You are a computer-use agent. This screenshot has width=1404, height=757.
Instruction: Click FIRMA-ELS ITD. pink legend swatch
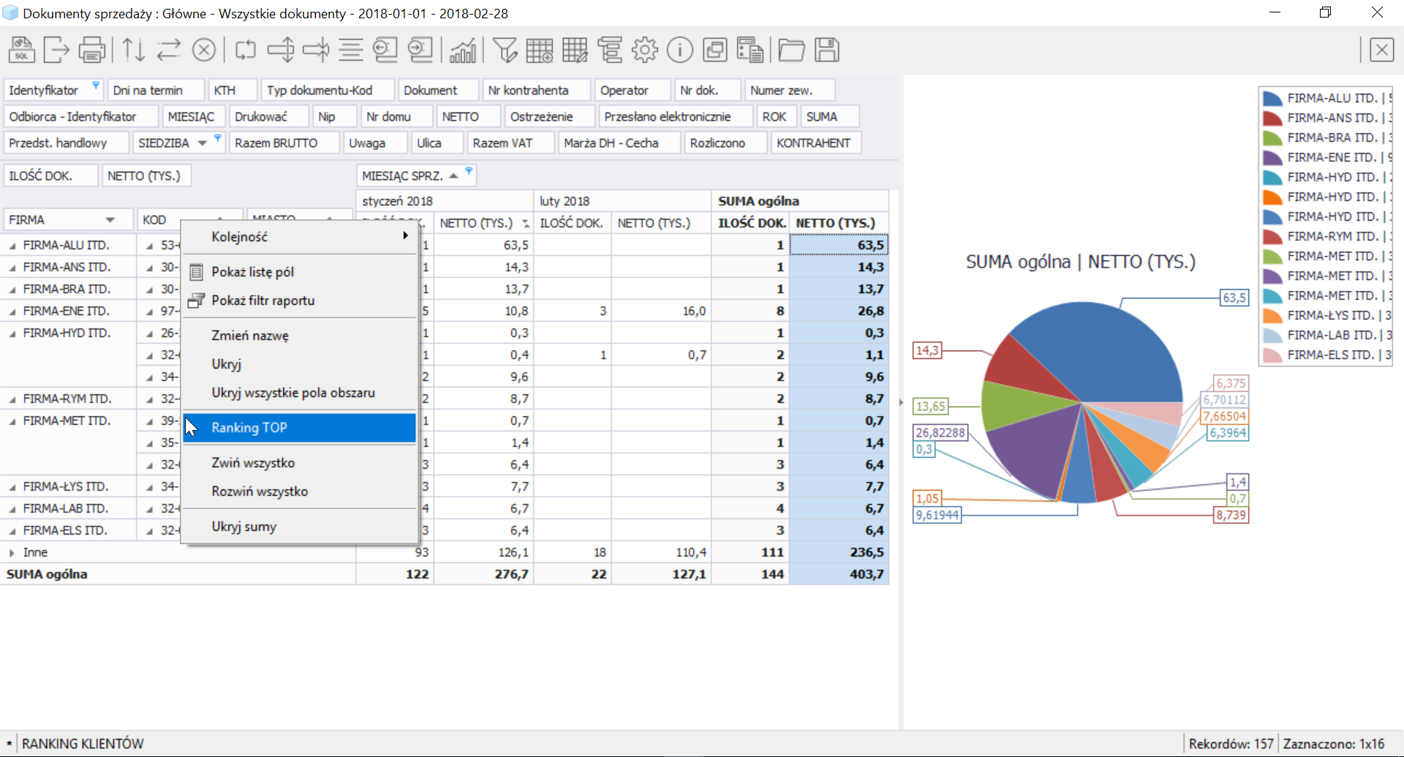[1272, 355]
